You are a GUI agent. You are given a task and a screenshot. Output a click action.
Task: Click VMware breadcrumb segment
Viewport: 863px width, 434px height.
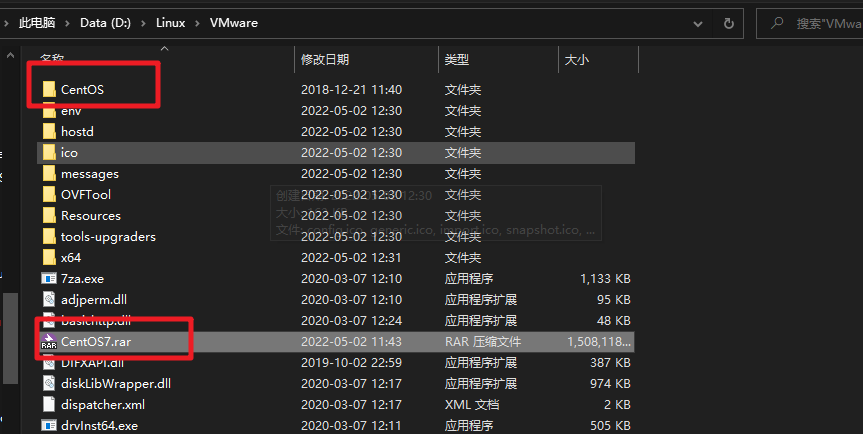coord(233,23)
